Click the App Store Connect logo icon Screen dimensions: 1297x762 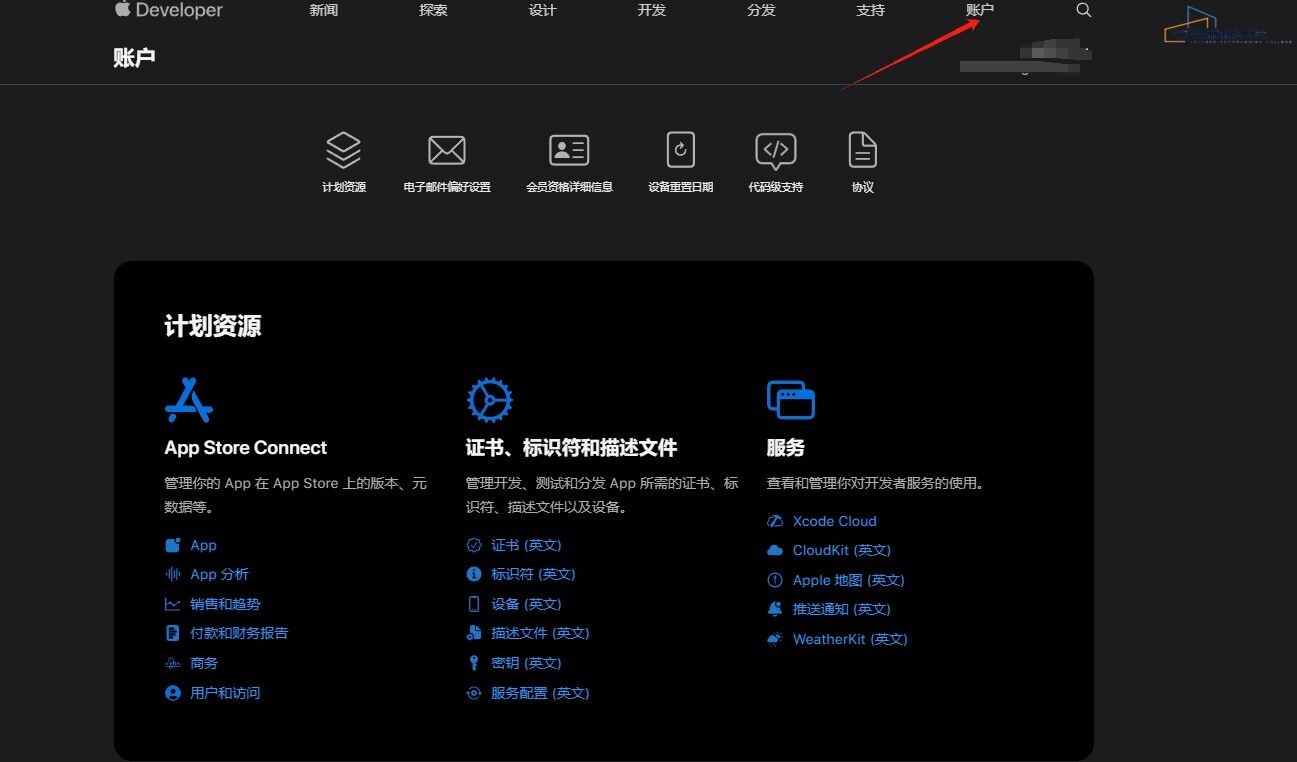click(x=189, y=400)
